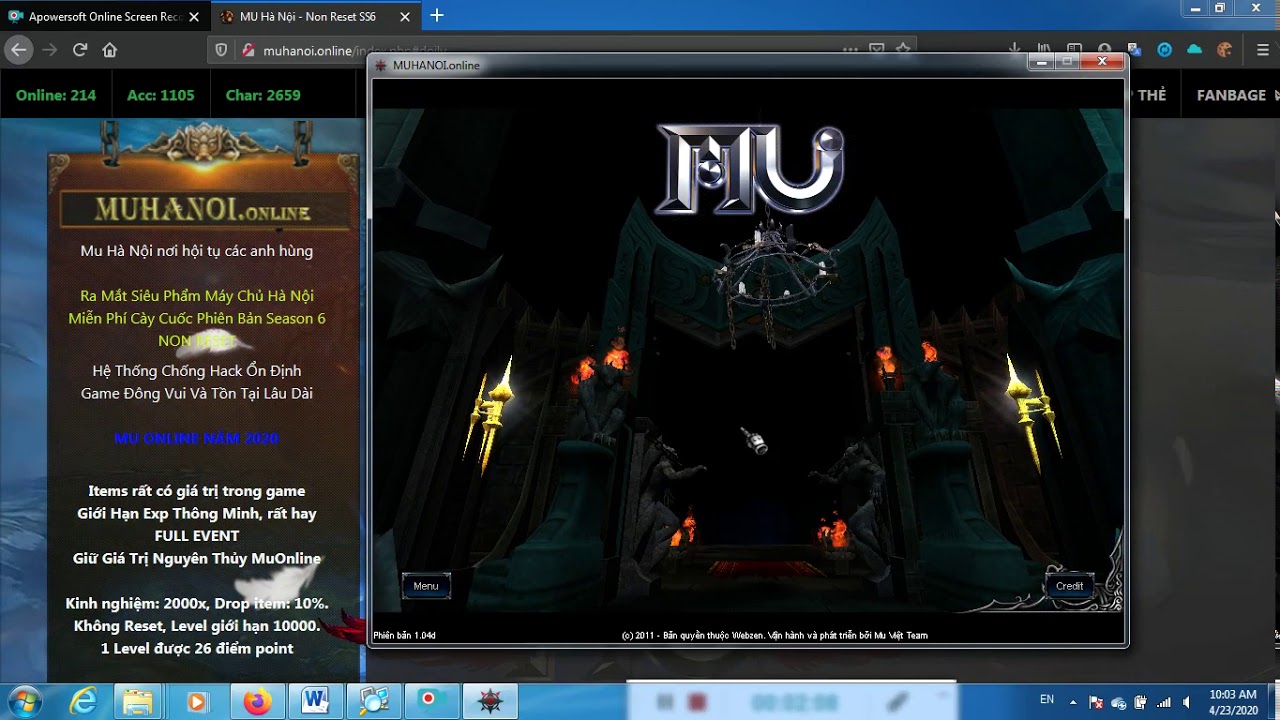1280x720 pixels.
Task: Click the MUHANOI.online game title bar icon
Action: coord(381,65)
